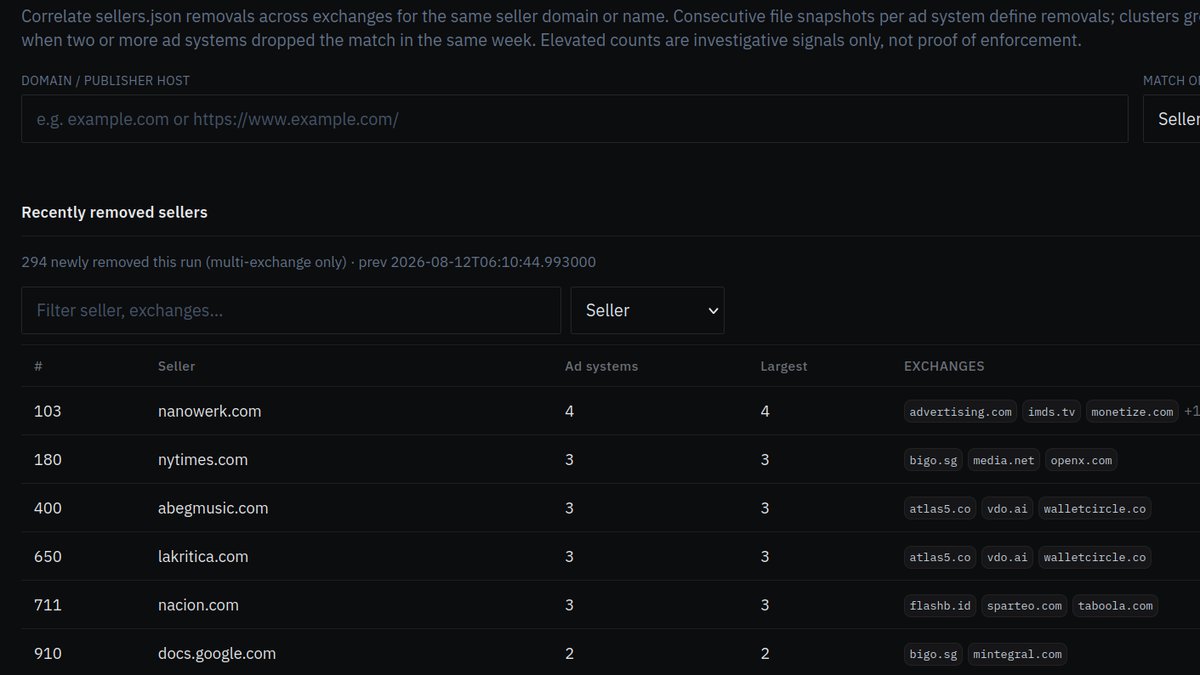The image size is (1200, 675).
Task: Click row number 103
Action: (47, 411)
